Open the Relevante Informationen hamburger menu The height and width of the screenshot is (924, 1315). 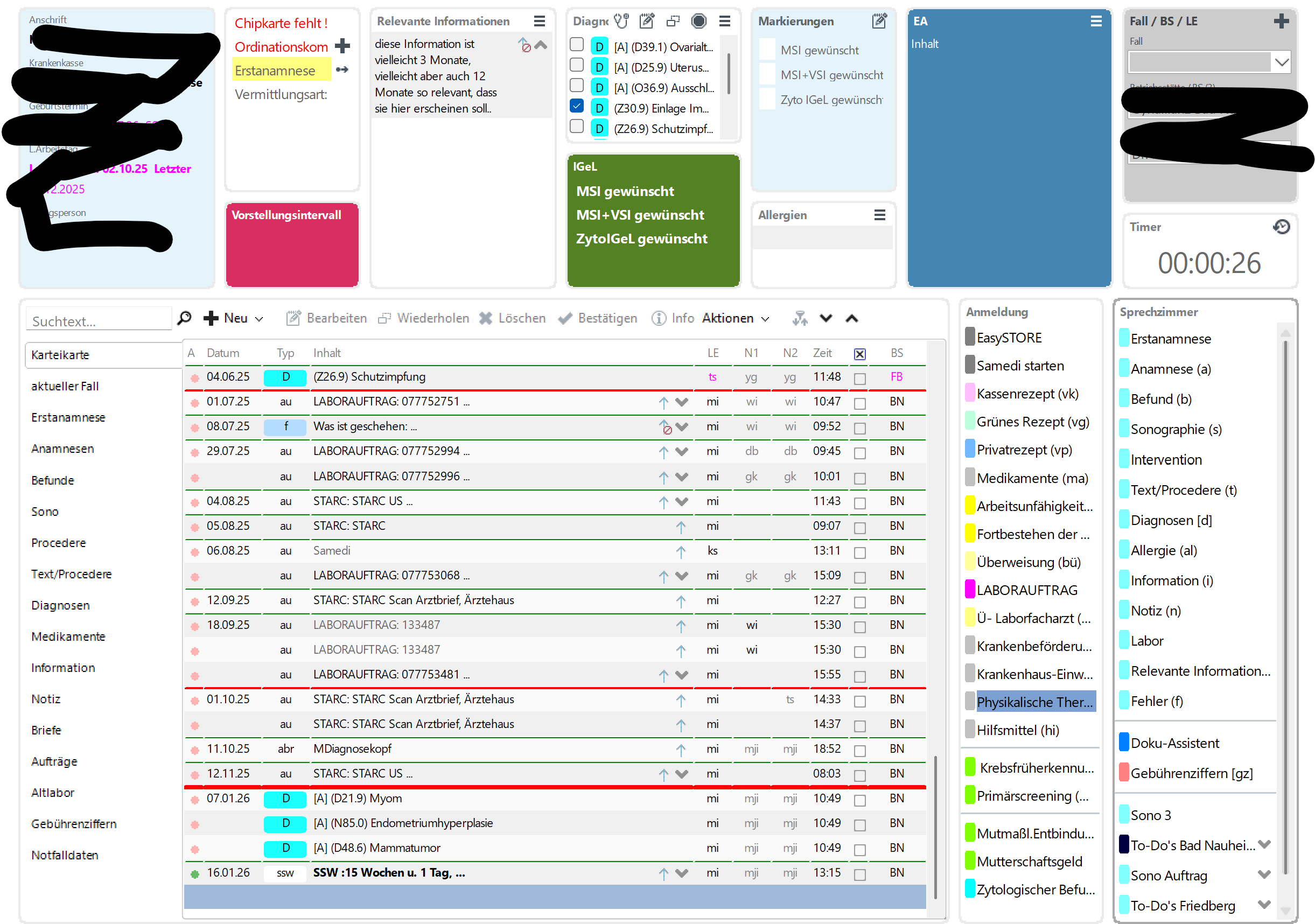(x=539, y=21)
